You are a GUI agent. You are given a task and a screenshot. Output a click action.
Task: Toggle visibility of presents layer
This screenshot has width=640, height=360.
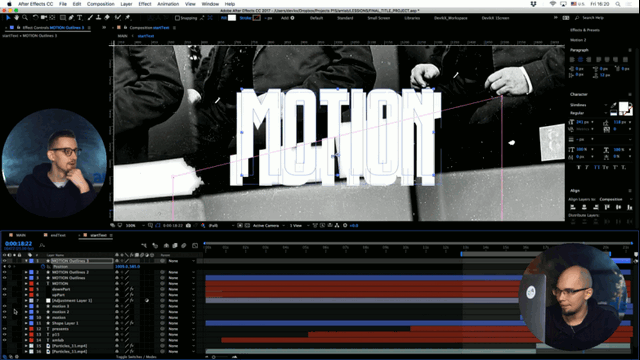click(4, 329)
